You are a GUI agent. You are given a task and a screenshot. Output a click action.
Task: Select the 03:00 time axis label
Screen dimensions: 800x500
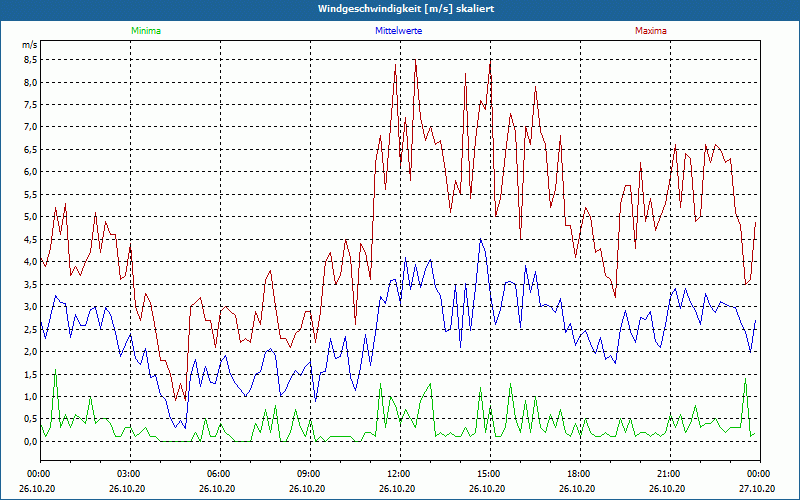[x=129, y=474]
